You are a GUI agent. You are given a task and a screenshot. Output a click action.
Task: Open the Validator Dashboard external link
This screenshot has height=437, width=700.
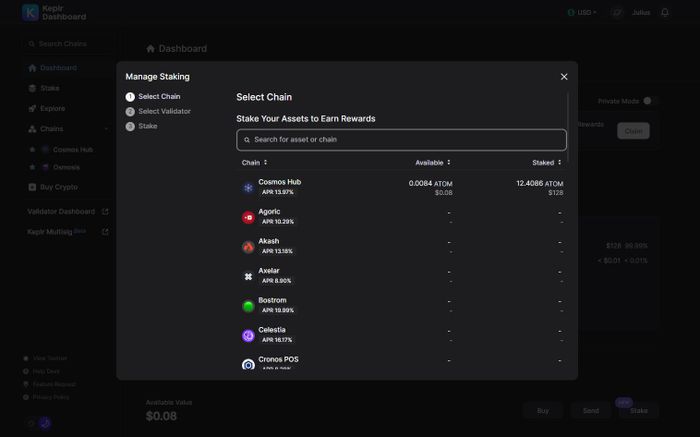tap(68, 212)
